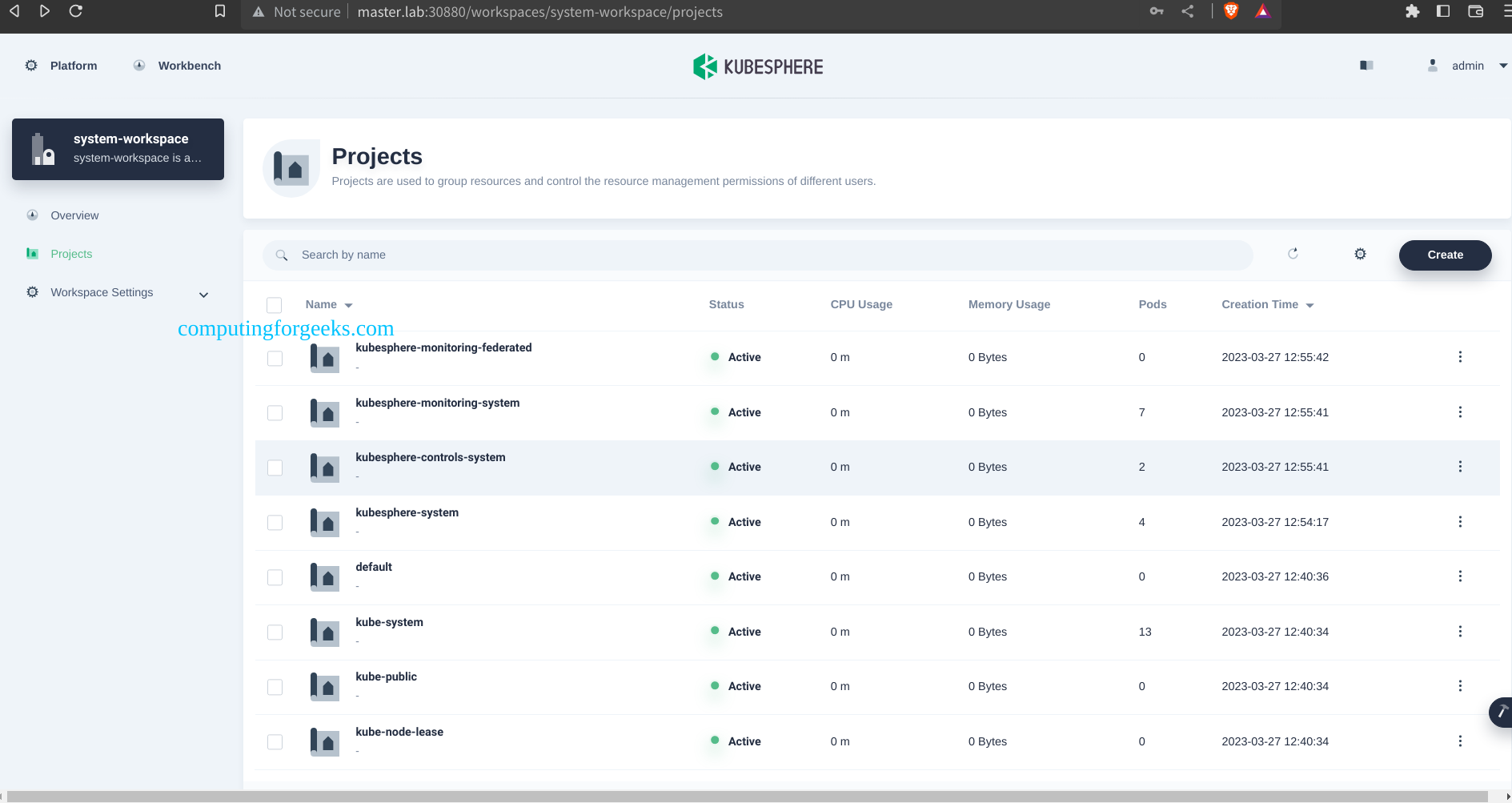Click the Overview icon in the sidebar
This screenshot has height=803, width=1512.
coord(32,215)
